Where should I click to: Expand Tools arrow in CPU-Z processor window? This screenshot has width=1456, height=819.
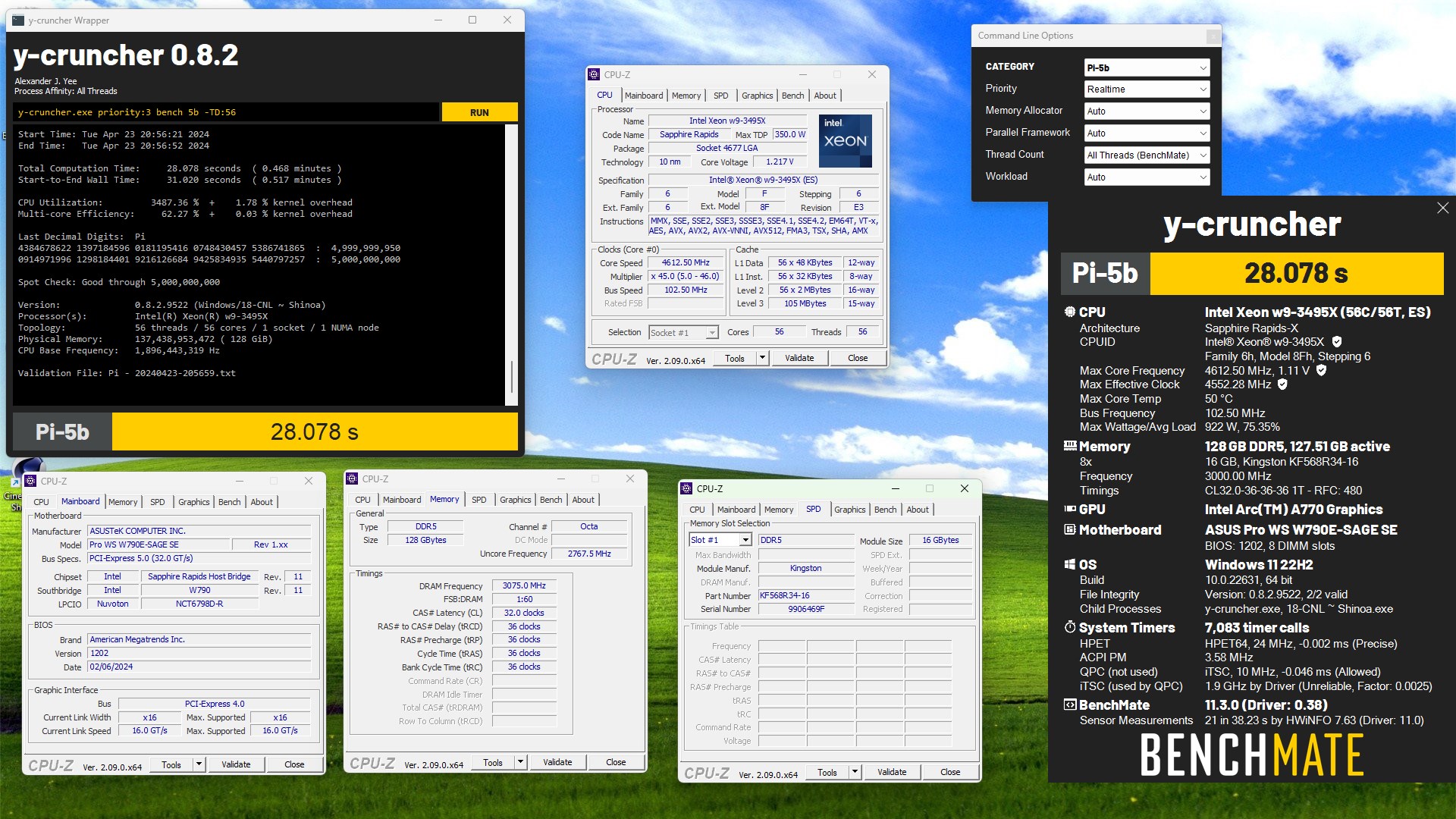tap(762, 358)
